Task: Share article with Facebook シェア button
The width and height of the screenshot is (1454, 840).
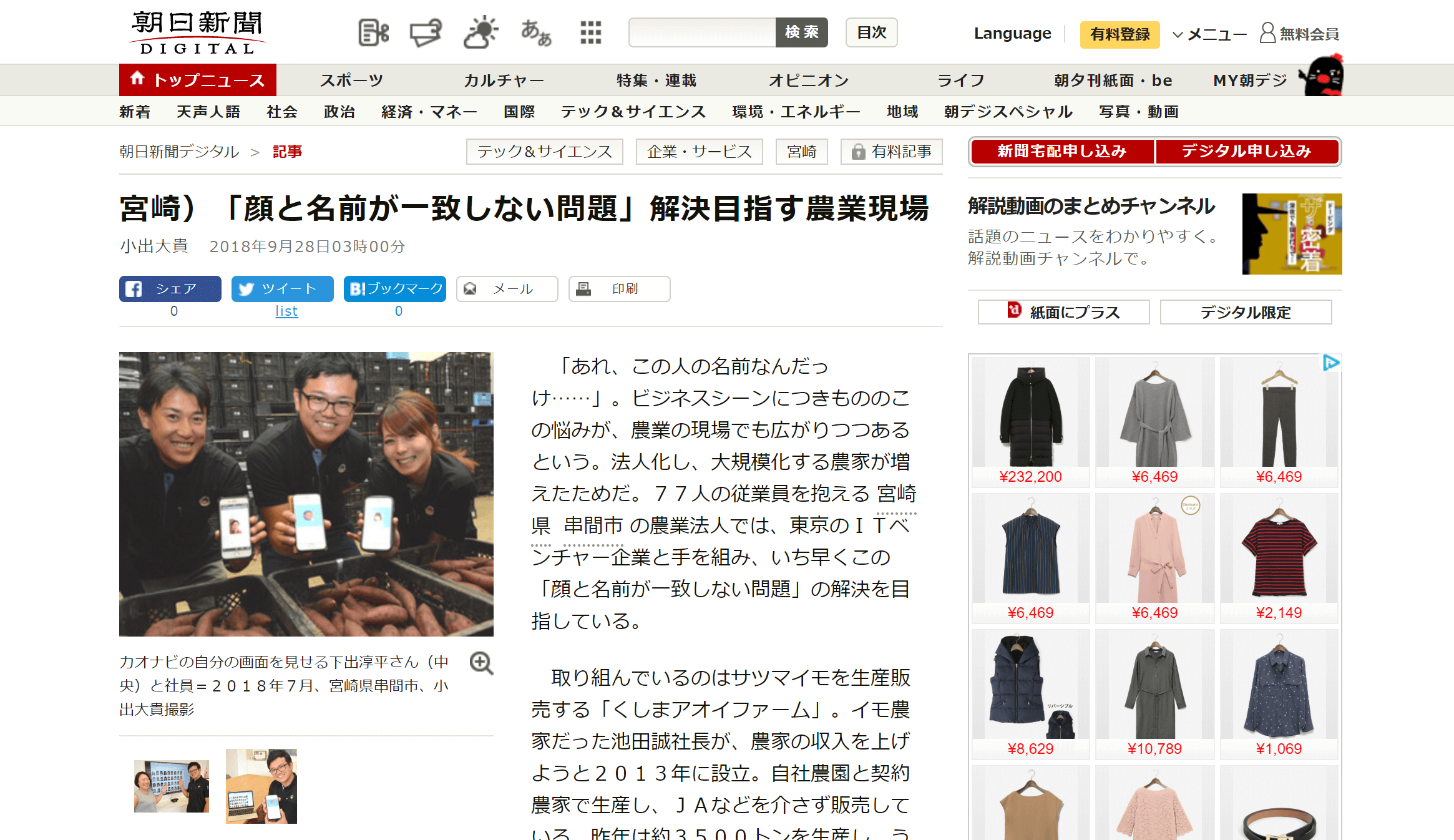Action: (170, 289)
